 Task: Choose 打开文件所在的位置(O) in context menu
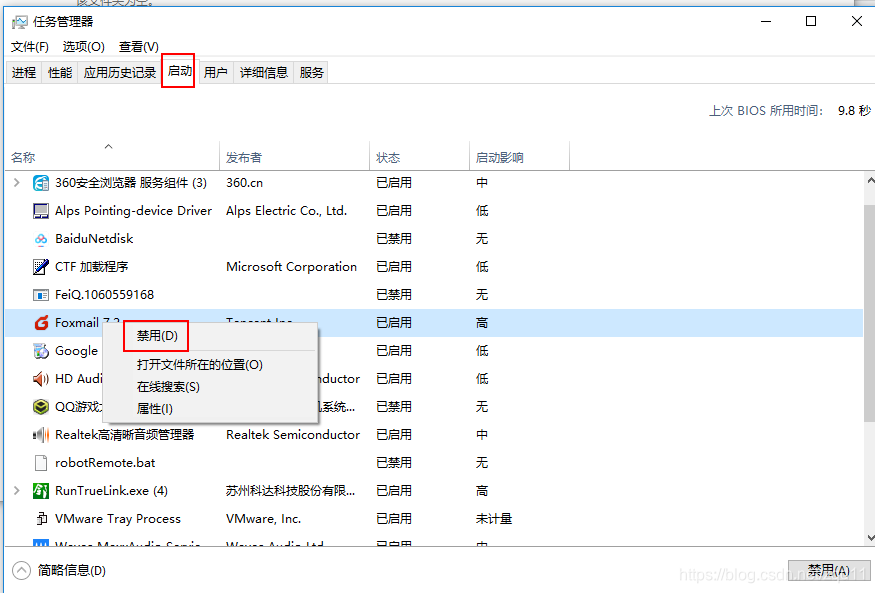pos(210,365)
